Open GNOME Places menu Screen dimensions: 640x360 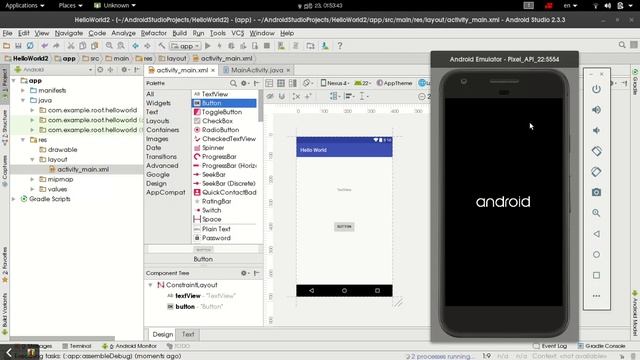click(x=70, y=6)
